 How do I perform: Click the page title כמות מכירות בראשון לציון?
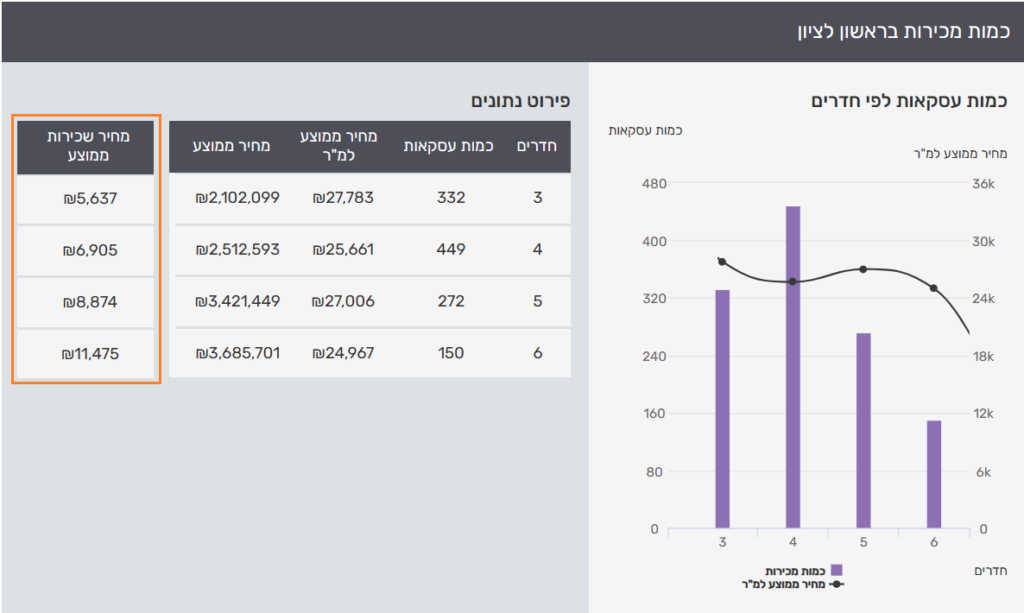(x=903, y=31)
